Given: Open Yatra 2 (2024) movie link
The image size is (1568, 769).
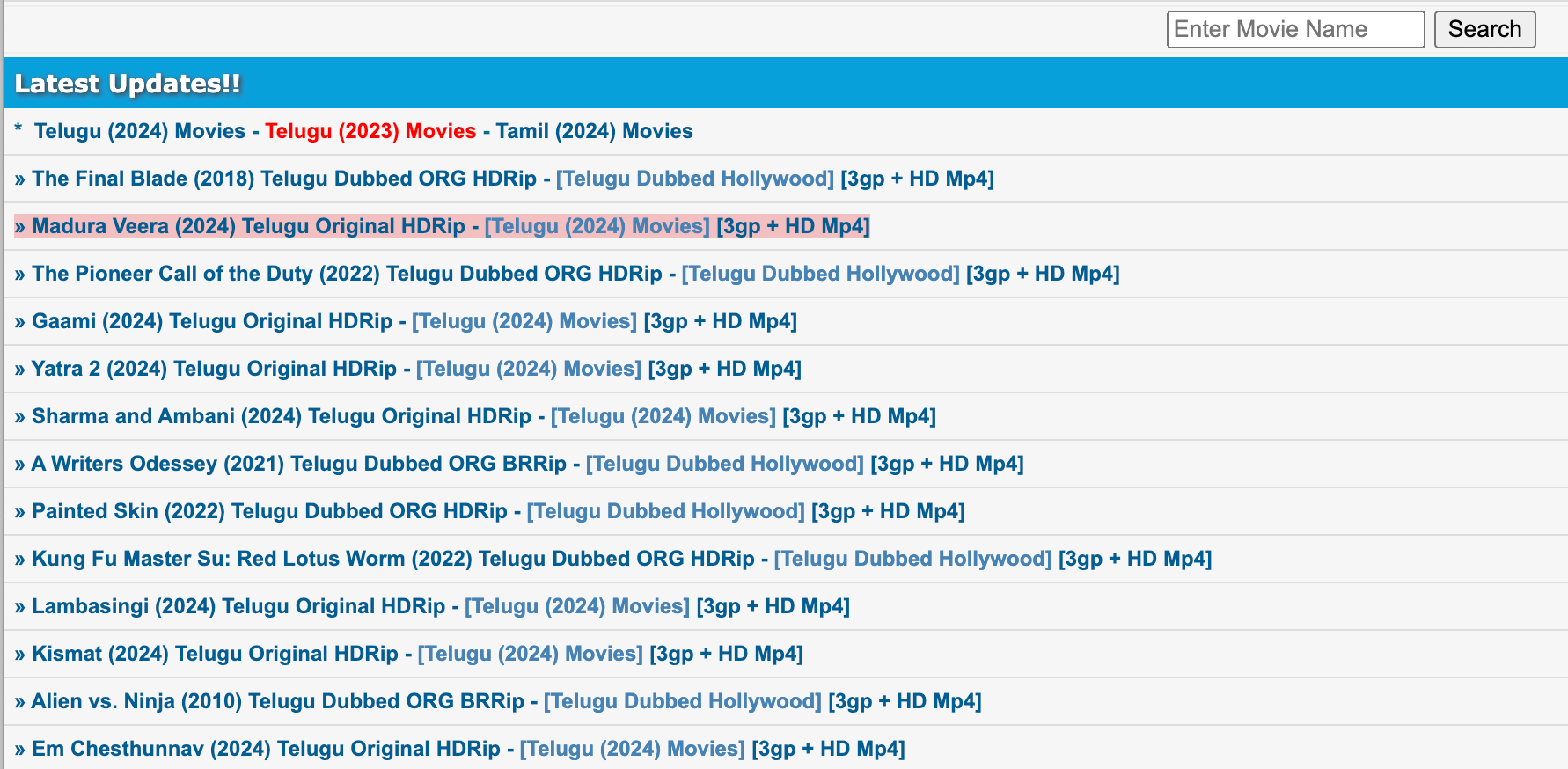Looking at the screenshot, I should (x=214, y=369).
